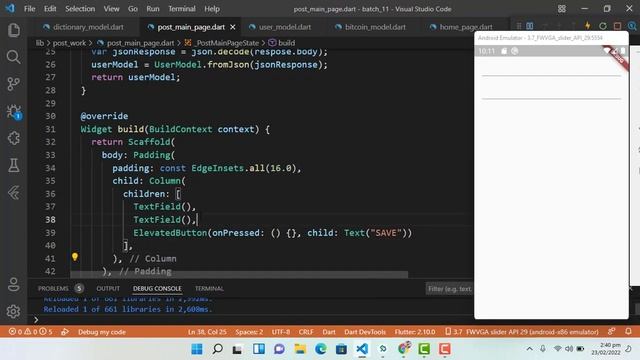The image size is (640, 360).
Task: Switch to dictionary_model.dart tab
Action: (x=84, y=27)
